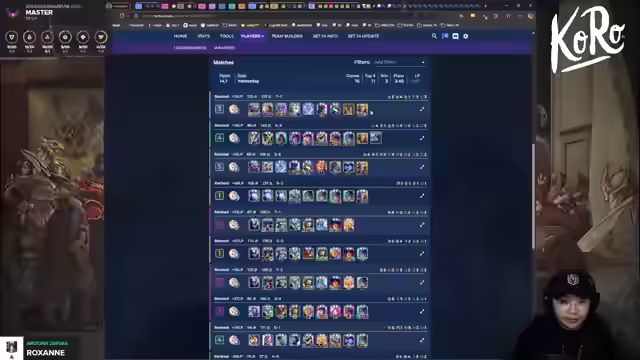The width and height of the screenshot is (640, 360).
Task: Click the Date 'Yesterday' label
Action: [248, 78]
